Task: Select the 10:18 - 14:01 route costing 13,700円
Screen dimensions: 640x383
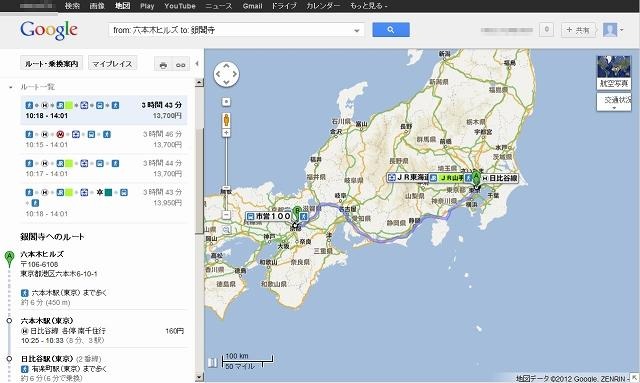Action: click(104, 110)
